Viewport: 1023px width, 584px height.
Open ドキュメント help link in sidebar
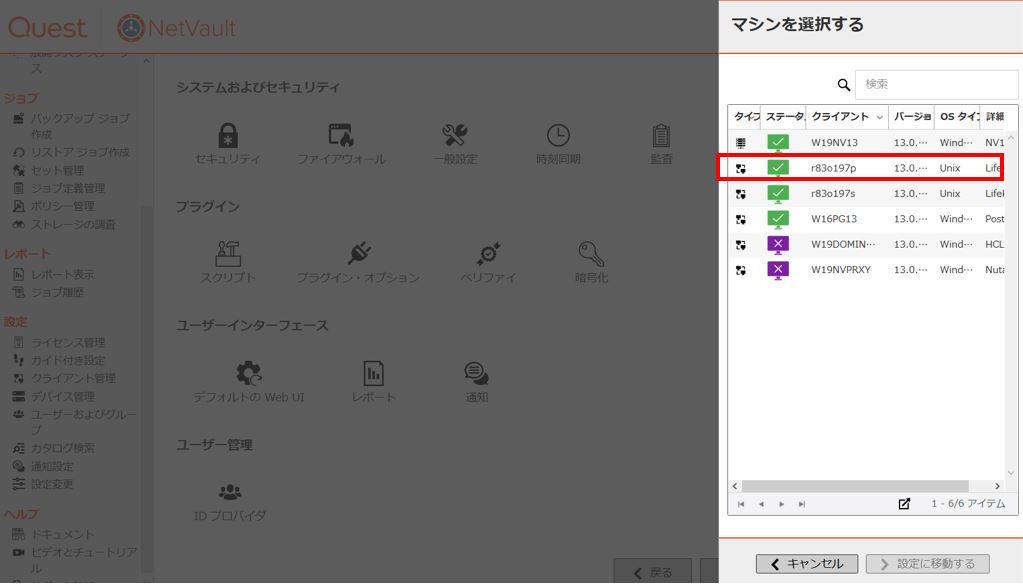pyautogui.click(x=63, y=534)
